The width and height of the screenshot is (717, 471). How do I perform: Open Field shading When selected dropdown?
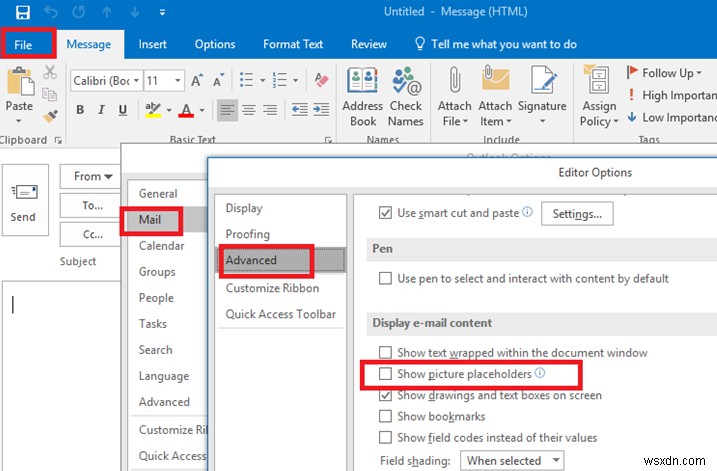512,460
